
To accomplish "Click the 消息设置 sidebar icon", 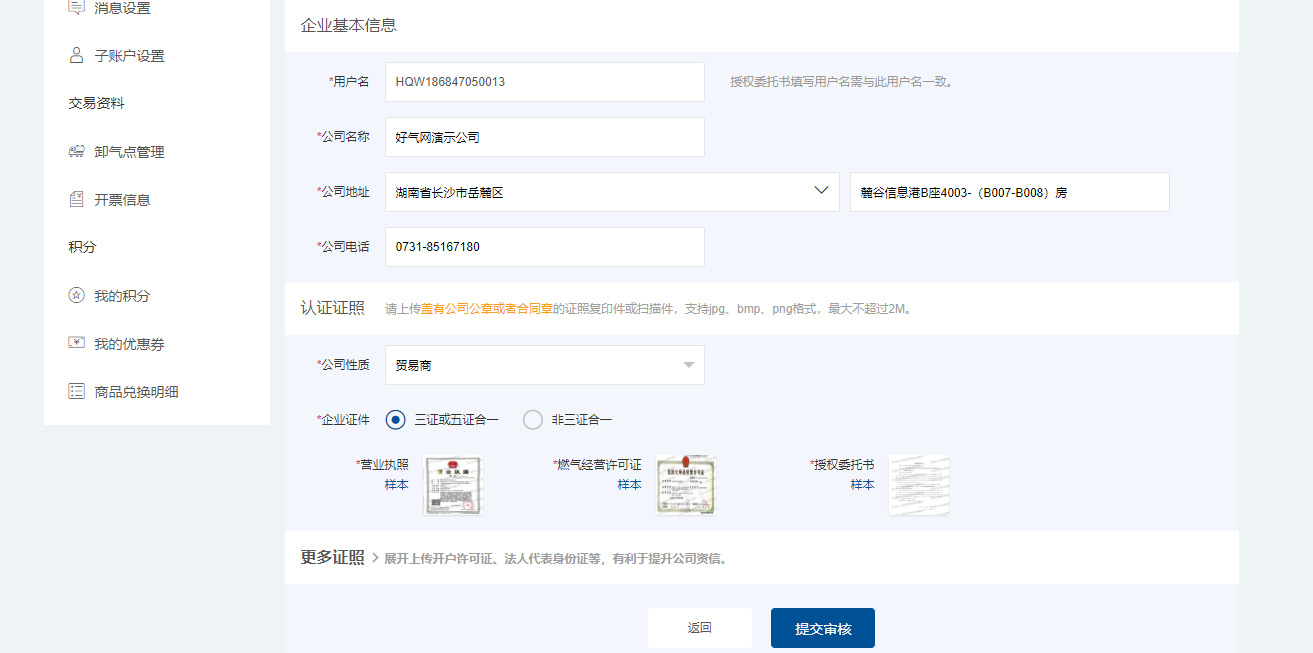I will click(76, 8).
